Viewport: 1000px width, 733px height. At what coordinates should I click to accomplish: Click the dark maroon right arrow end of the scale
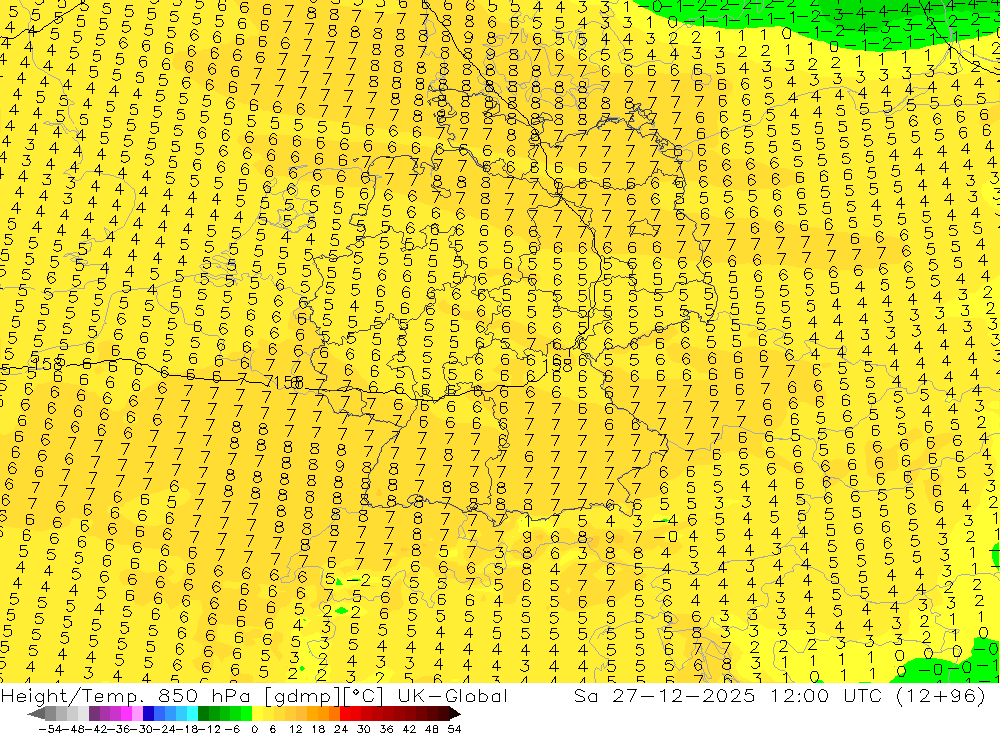tap(454, 713)
